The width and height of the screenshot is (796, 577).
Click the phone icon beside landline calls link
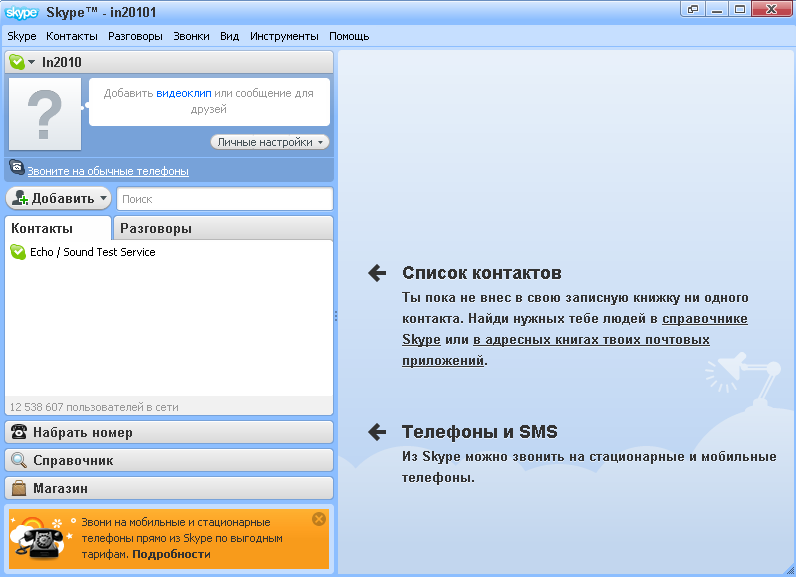coord(17,167)
